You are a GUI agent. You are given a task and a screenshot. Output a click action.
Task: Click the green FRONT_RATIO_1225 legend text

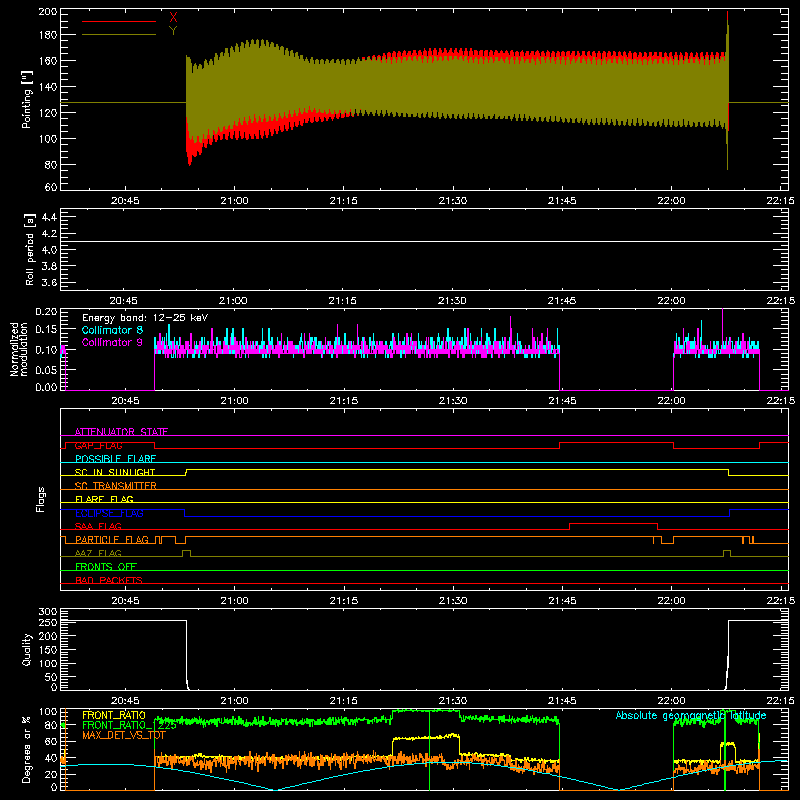(x=129, y=725)
